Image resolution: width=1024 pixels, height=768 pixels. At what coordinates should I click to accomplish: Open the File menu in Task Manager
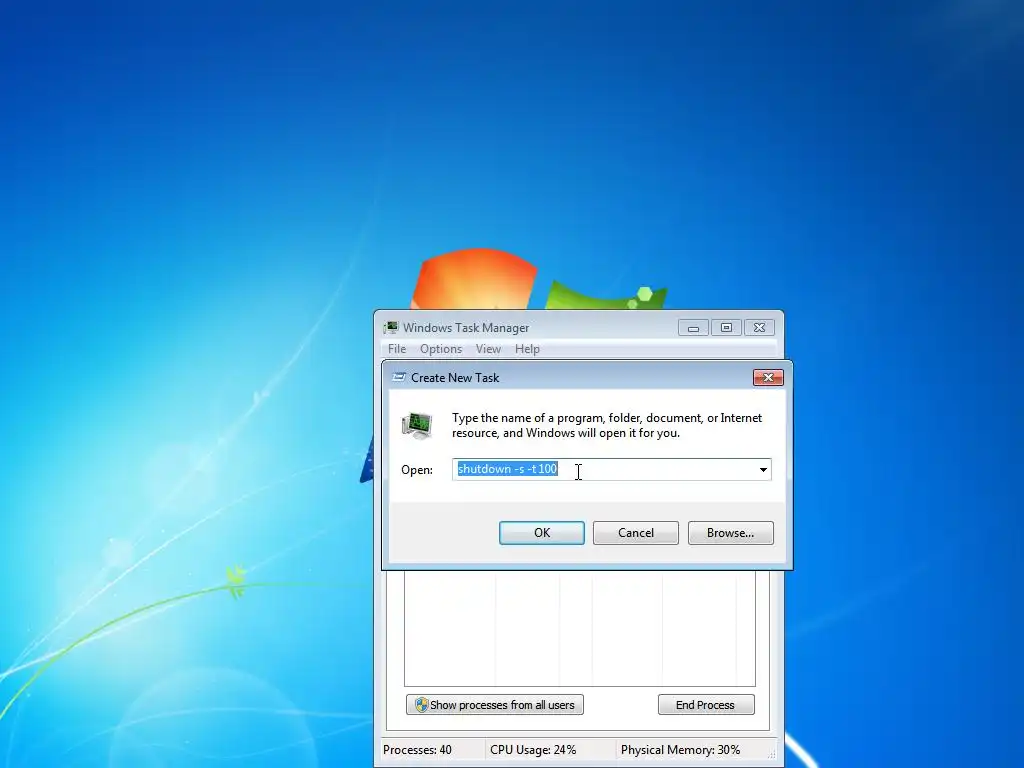(396, 349)
